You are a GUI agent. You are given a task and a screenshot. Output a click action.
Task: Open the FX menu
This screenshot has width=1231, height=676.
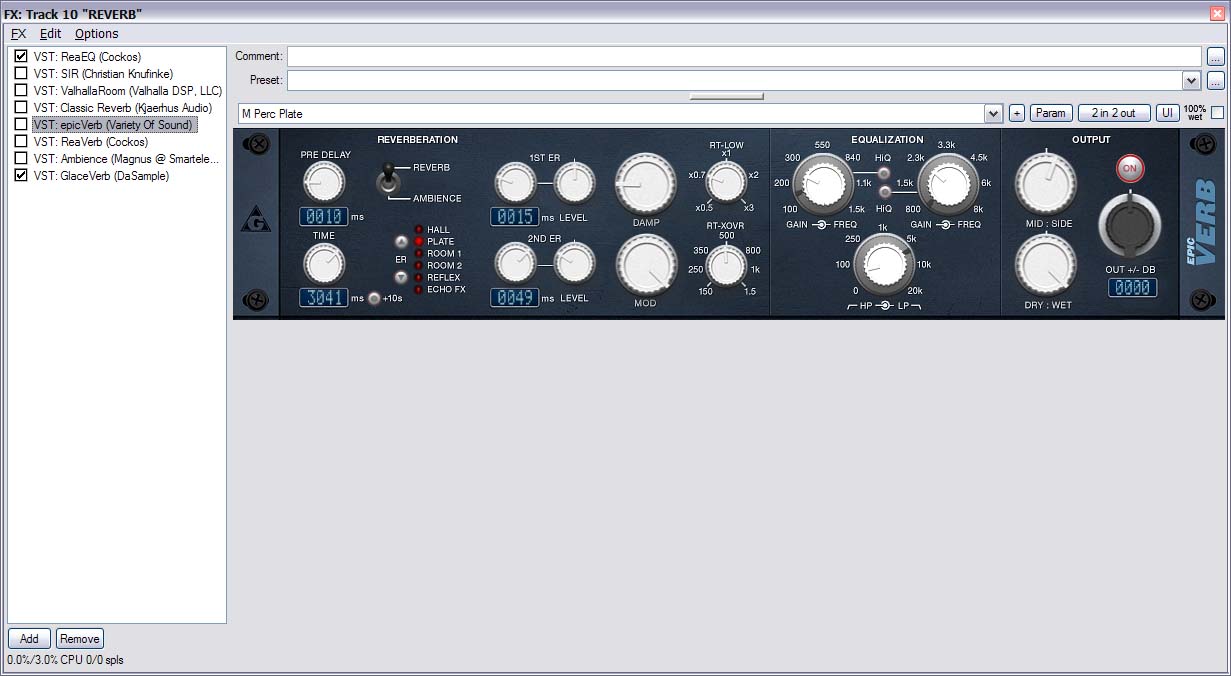pyautogui.click(x=17, y=33)
